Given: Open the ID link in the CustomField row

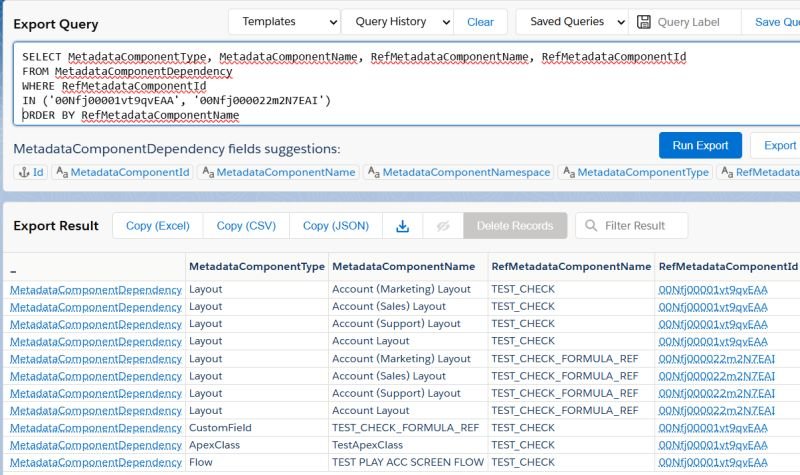Looking at the screenshot, I should point(713,428).
